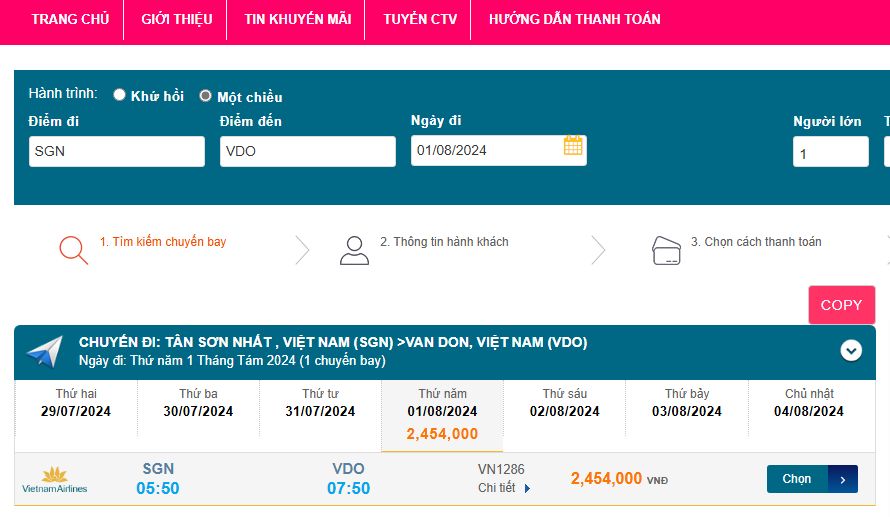Screen dimensions: 890x517
Task: Click the paper airplane flight icon
Action: click(45, 352)
